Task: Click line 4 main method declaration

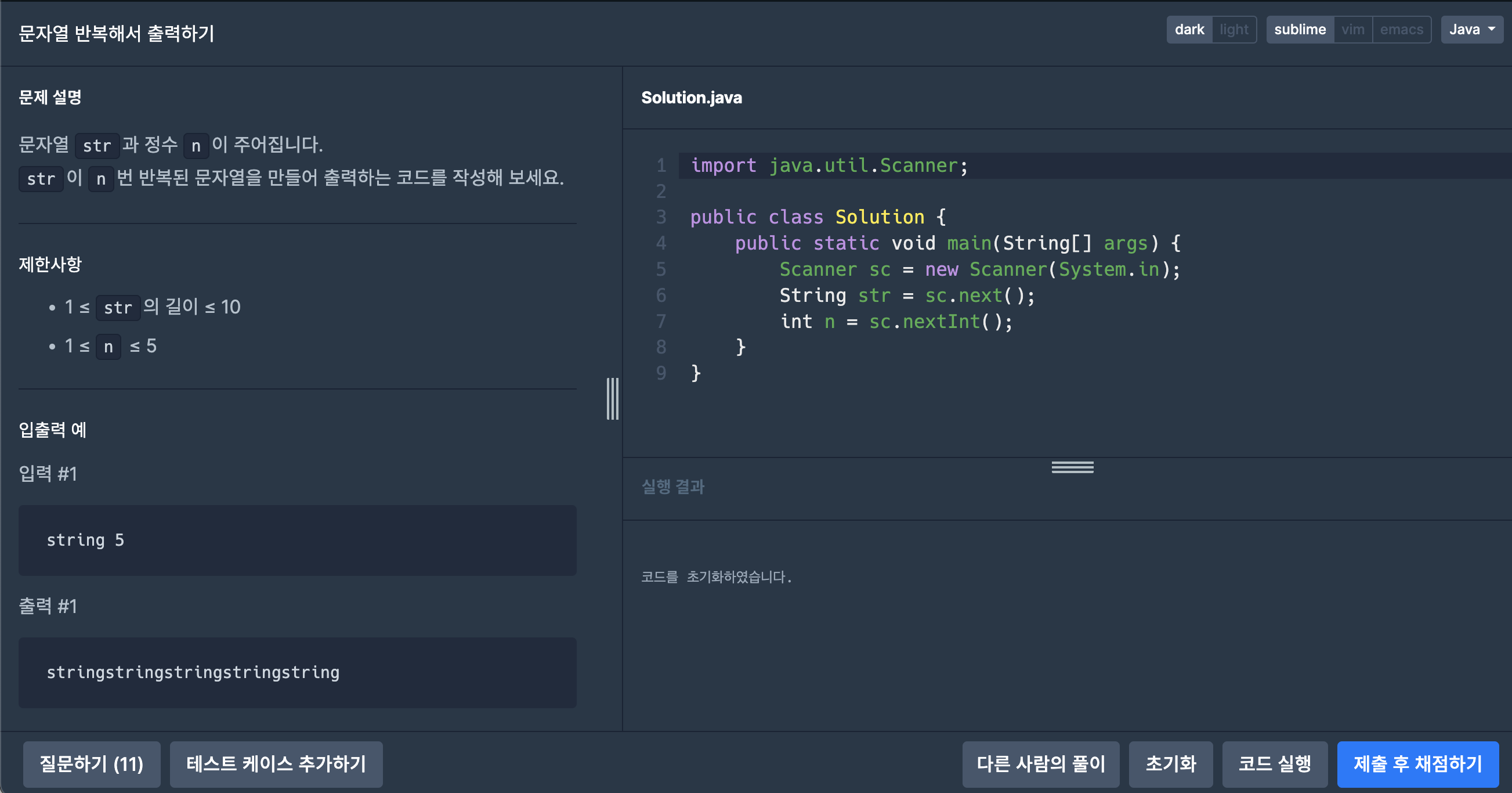Action: pyautogui.click(x=958, y=243)
